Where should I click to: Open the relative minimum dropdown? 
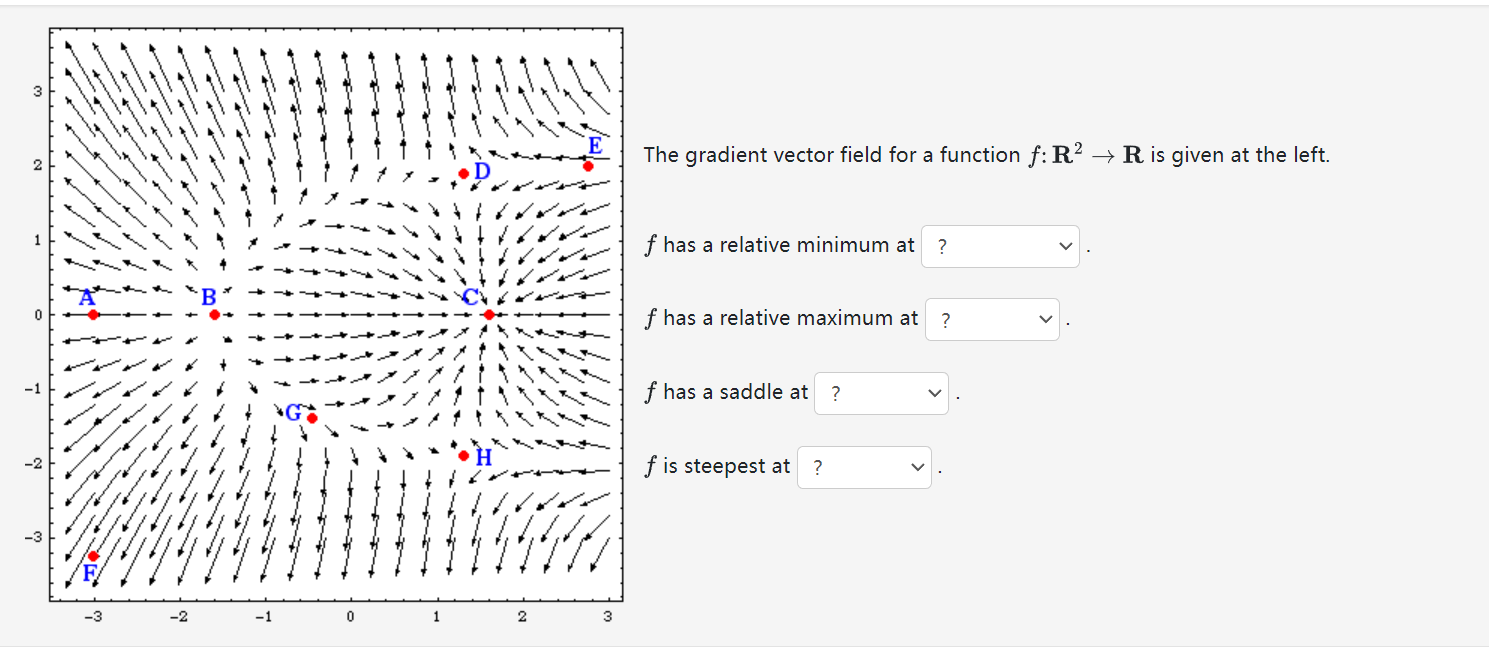pyautogui.click(x=1000, y=246)
